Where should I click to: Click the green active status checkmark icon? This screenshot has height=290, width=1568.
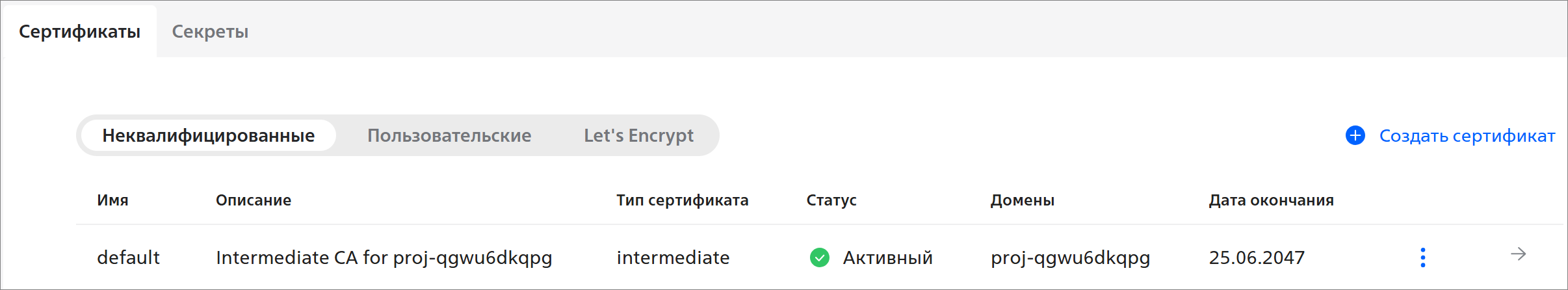tap(820, 257)
